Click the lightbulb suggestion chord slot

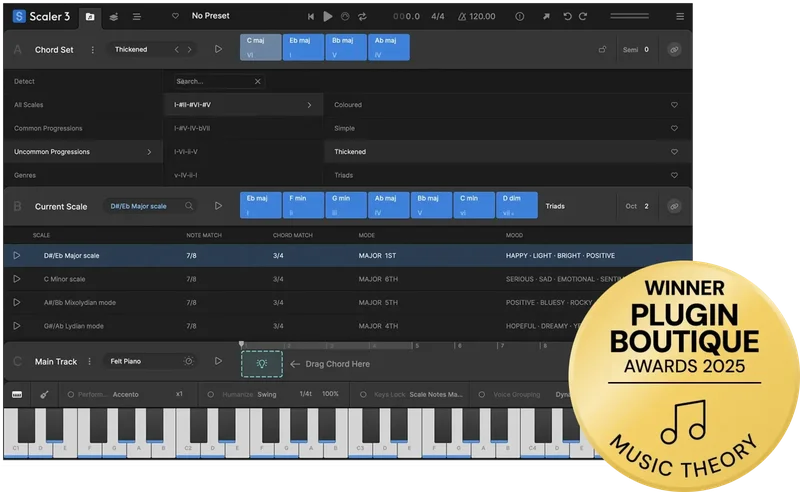coord(262,363)
